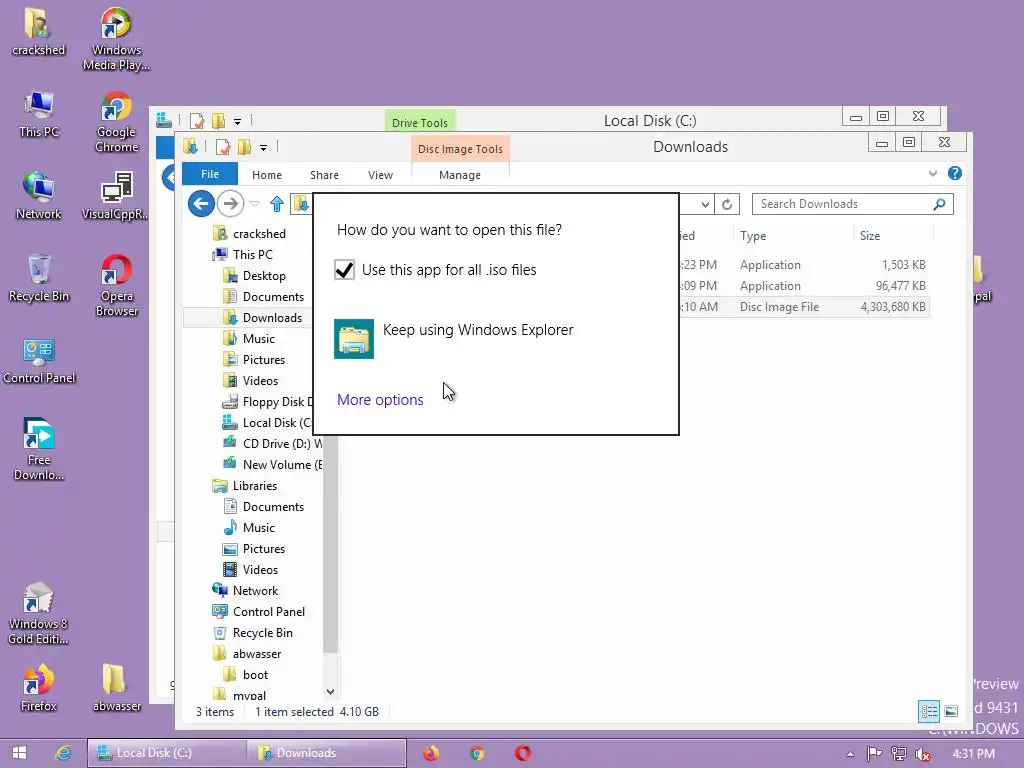The height and width of the screenshot is (768, 1024).
Task: Switch to the Share ribbon tab
Action: (x=324, y=175)
